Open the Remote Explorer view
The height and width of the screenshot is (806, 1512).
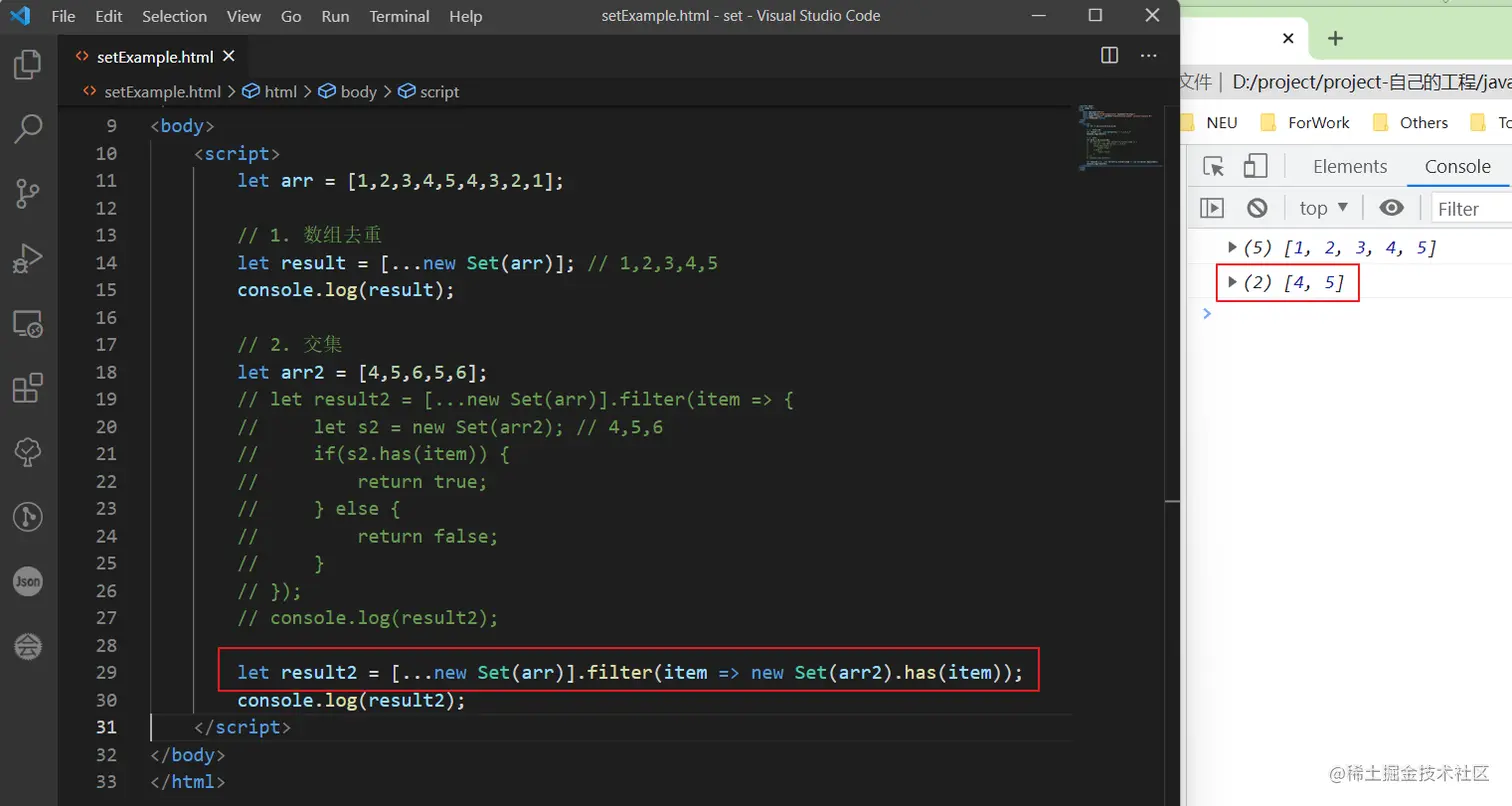28,323
